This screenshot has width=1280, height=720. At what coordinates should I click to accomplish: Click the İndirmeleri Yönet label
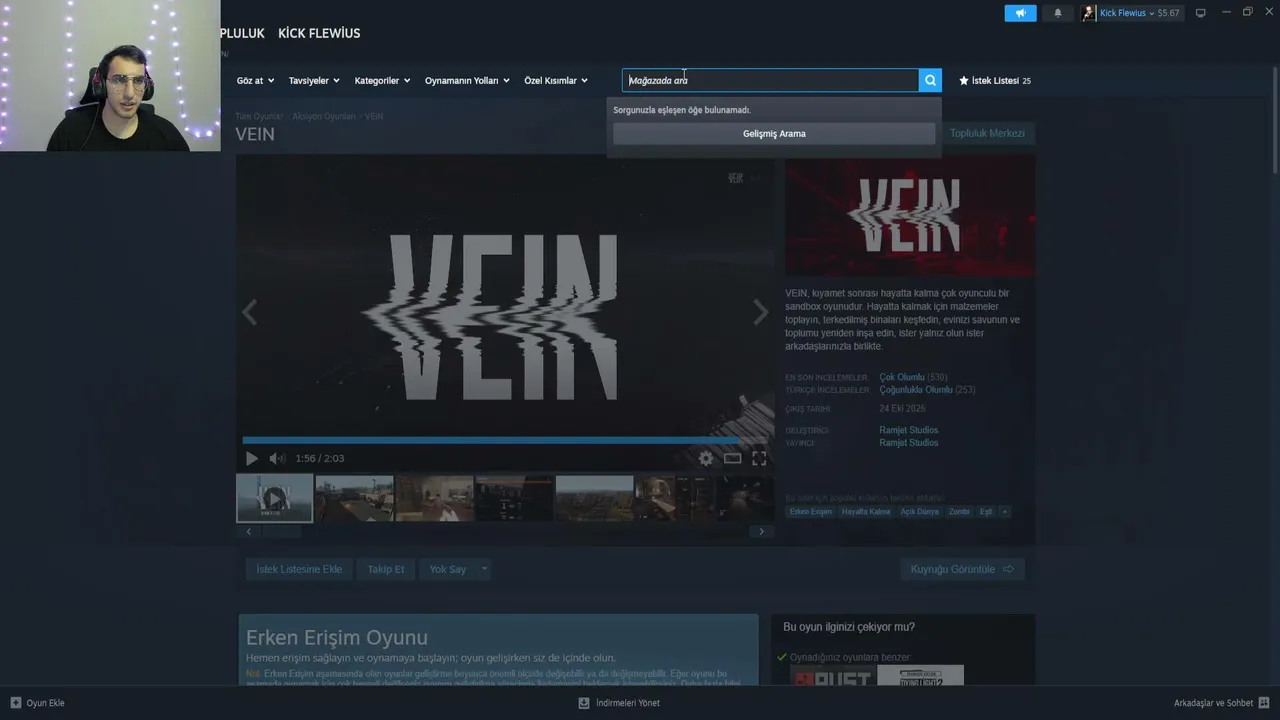tap(627, 703)
